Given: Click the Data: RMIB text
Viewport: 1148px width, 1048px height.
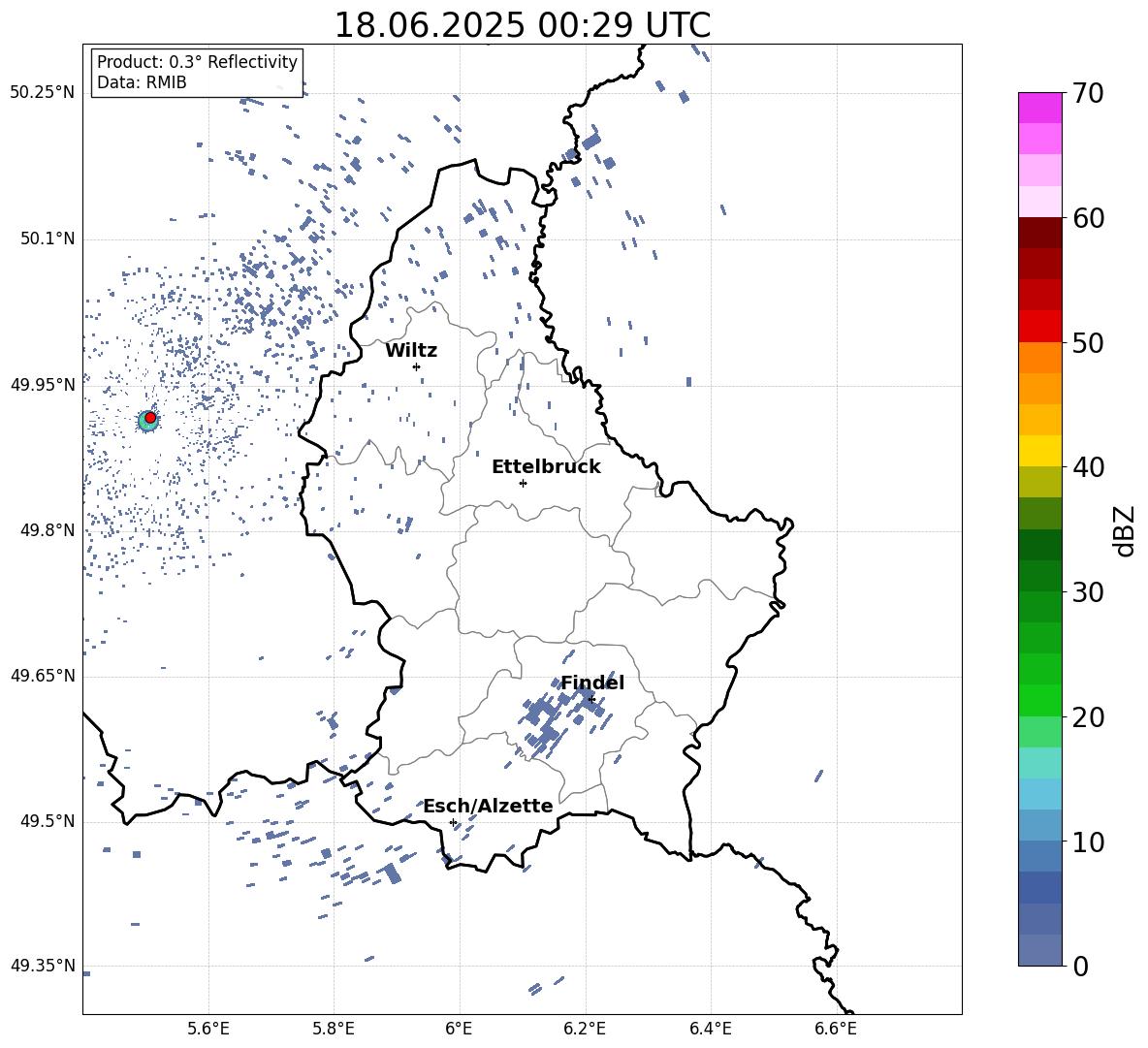Looking at the screenshot, I should click(142, 82).
